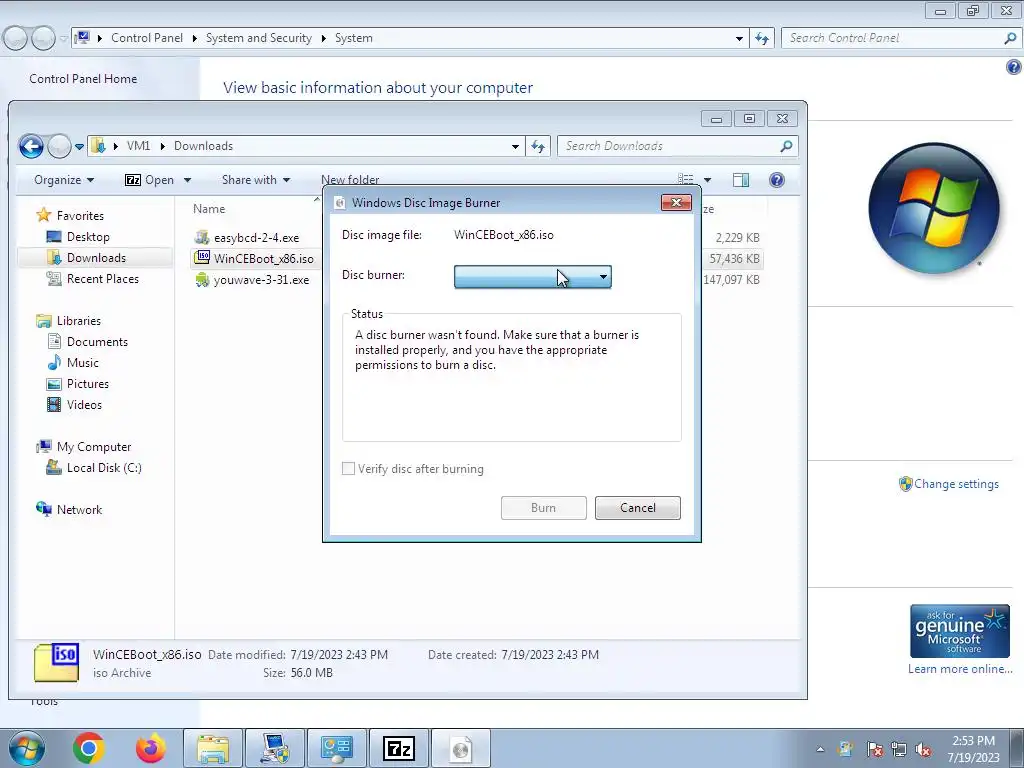Click Open with 7z icon toolbar button

click(x=150, y=180)
